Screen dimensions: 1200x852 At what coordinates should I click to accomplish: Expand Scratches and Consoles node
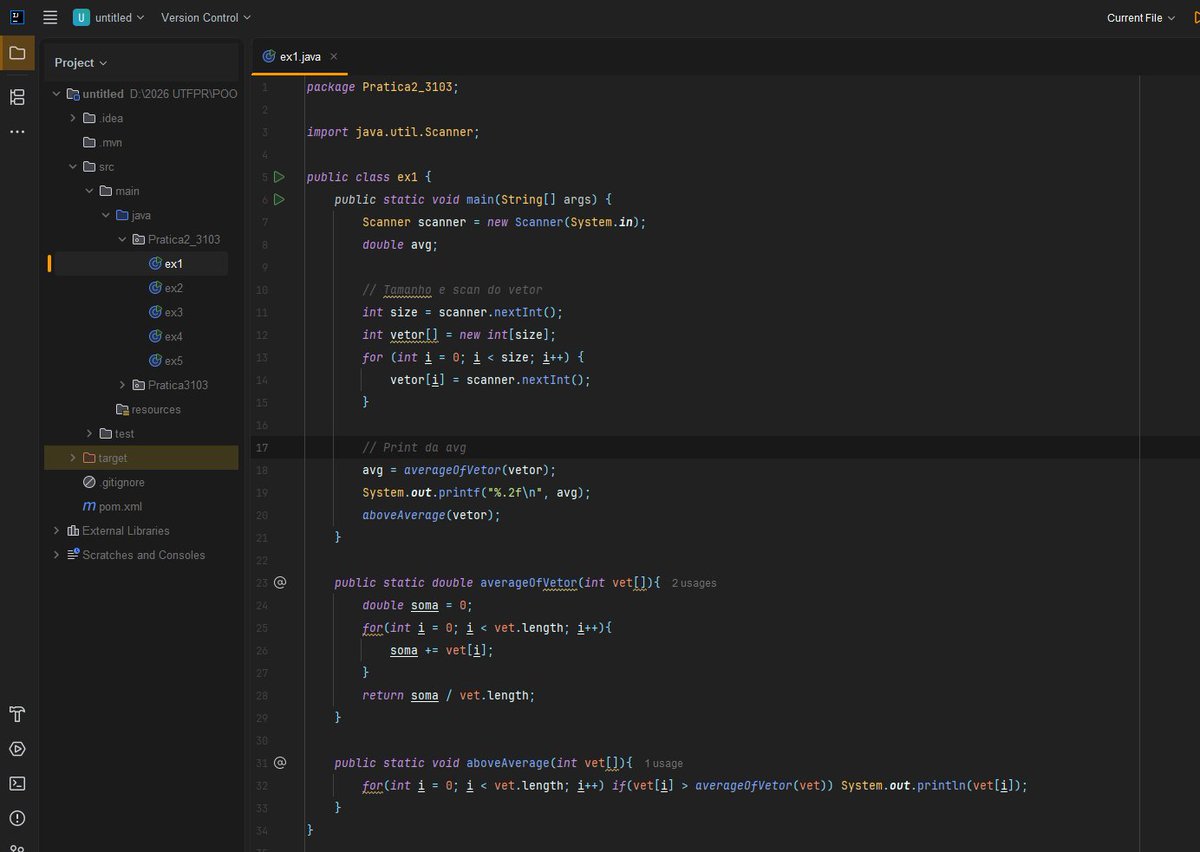click(x=56, y=555)
